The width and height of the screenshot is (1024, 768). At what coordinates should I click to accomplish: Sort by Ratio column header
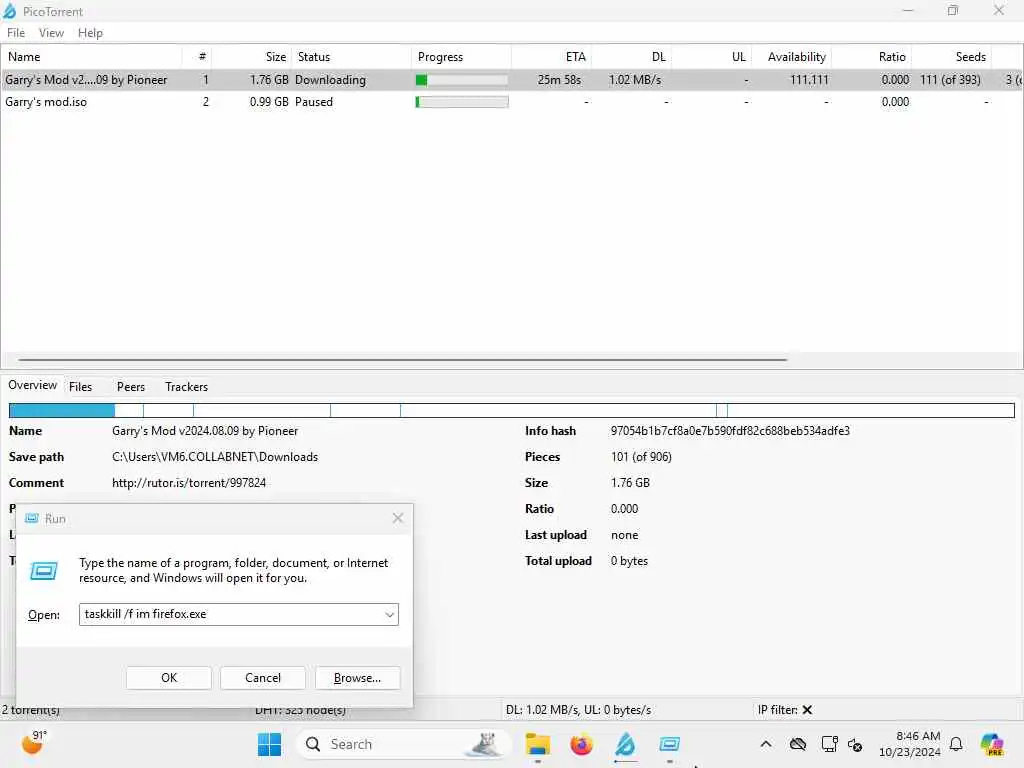[x=871, y=57]
